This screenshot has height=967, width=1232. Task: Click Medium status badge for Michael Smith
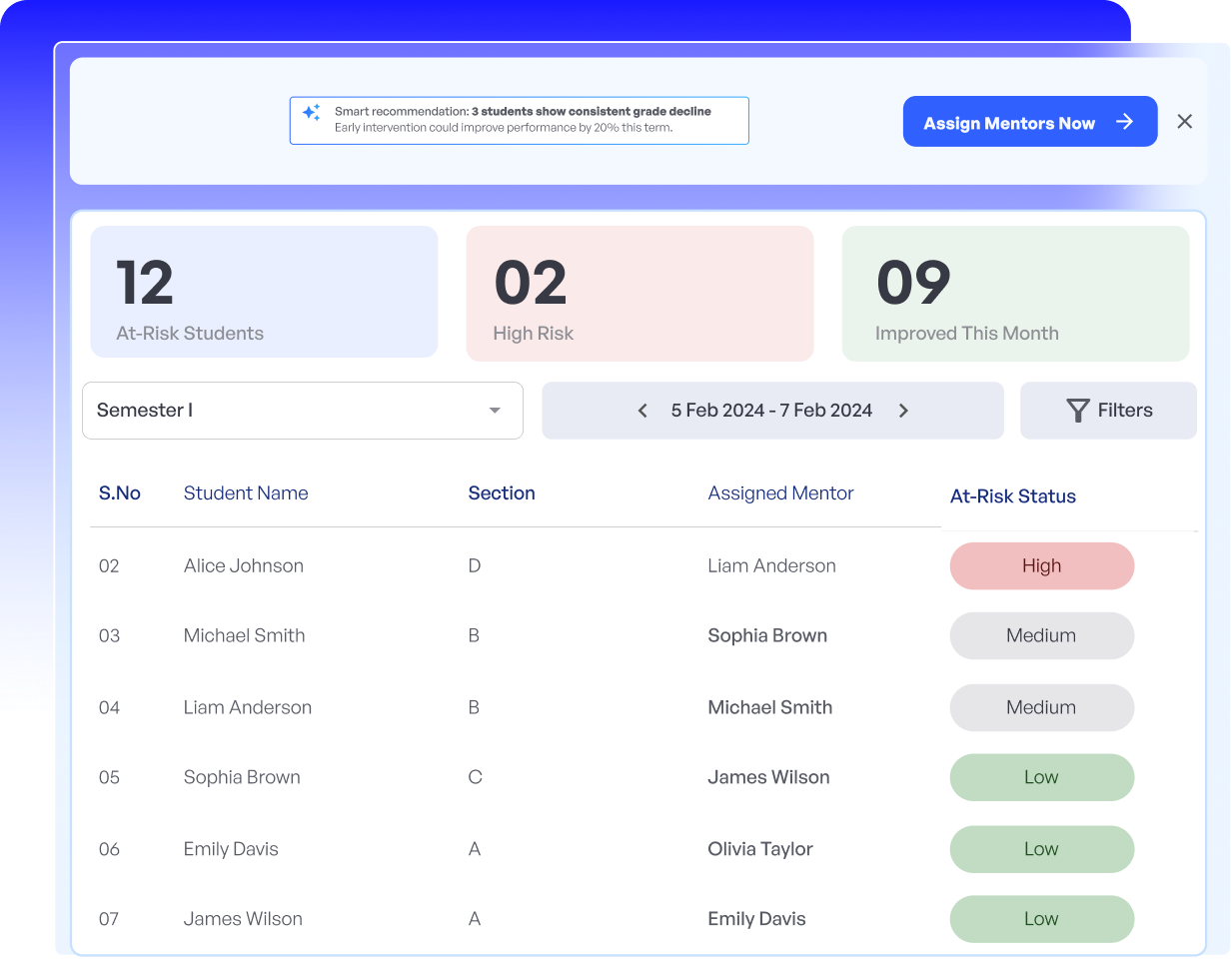click(x=1041, y=636)
